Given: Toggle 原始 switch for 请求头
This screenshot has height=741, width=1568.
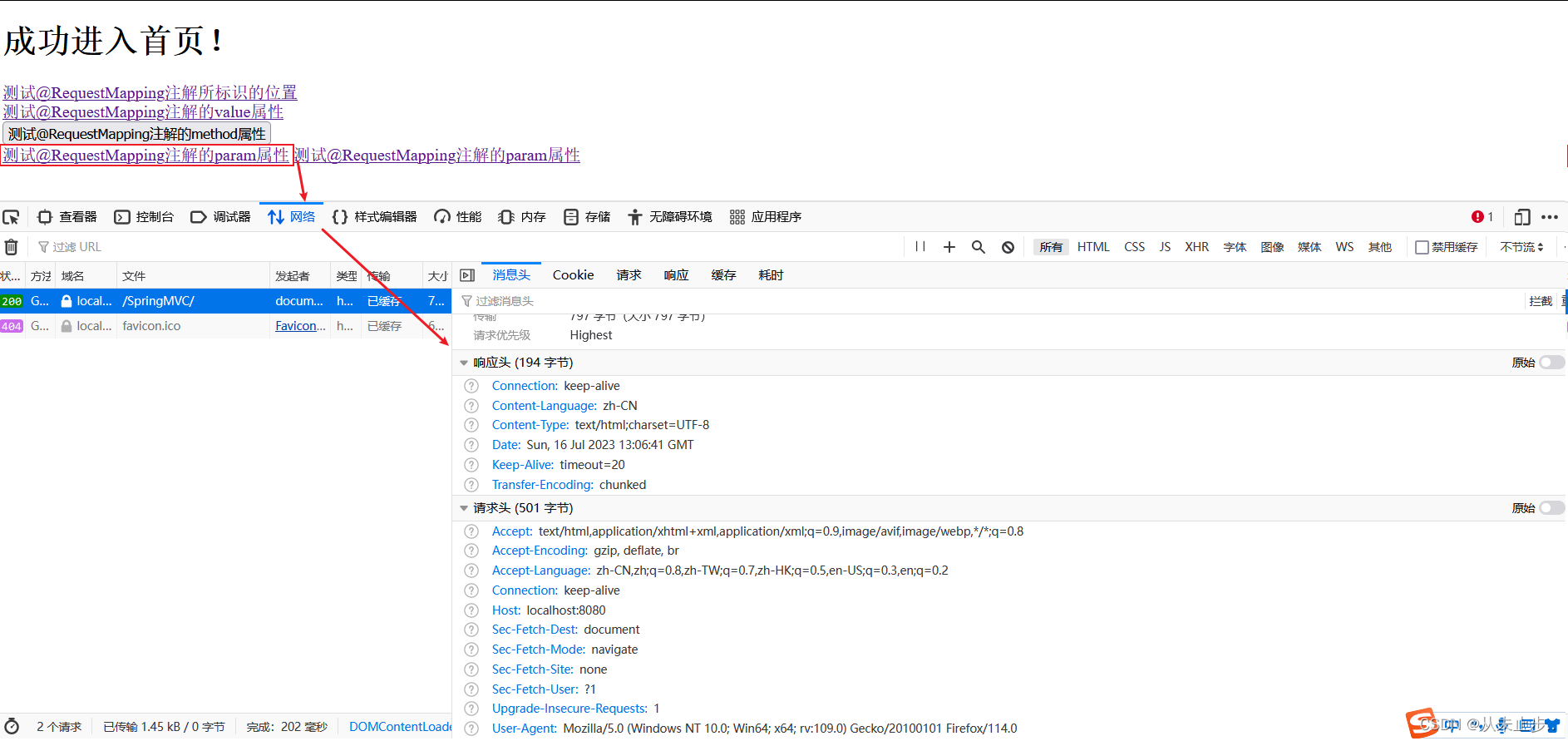Looking at the screenshot, I should [x=1551, y=508].
